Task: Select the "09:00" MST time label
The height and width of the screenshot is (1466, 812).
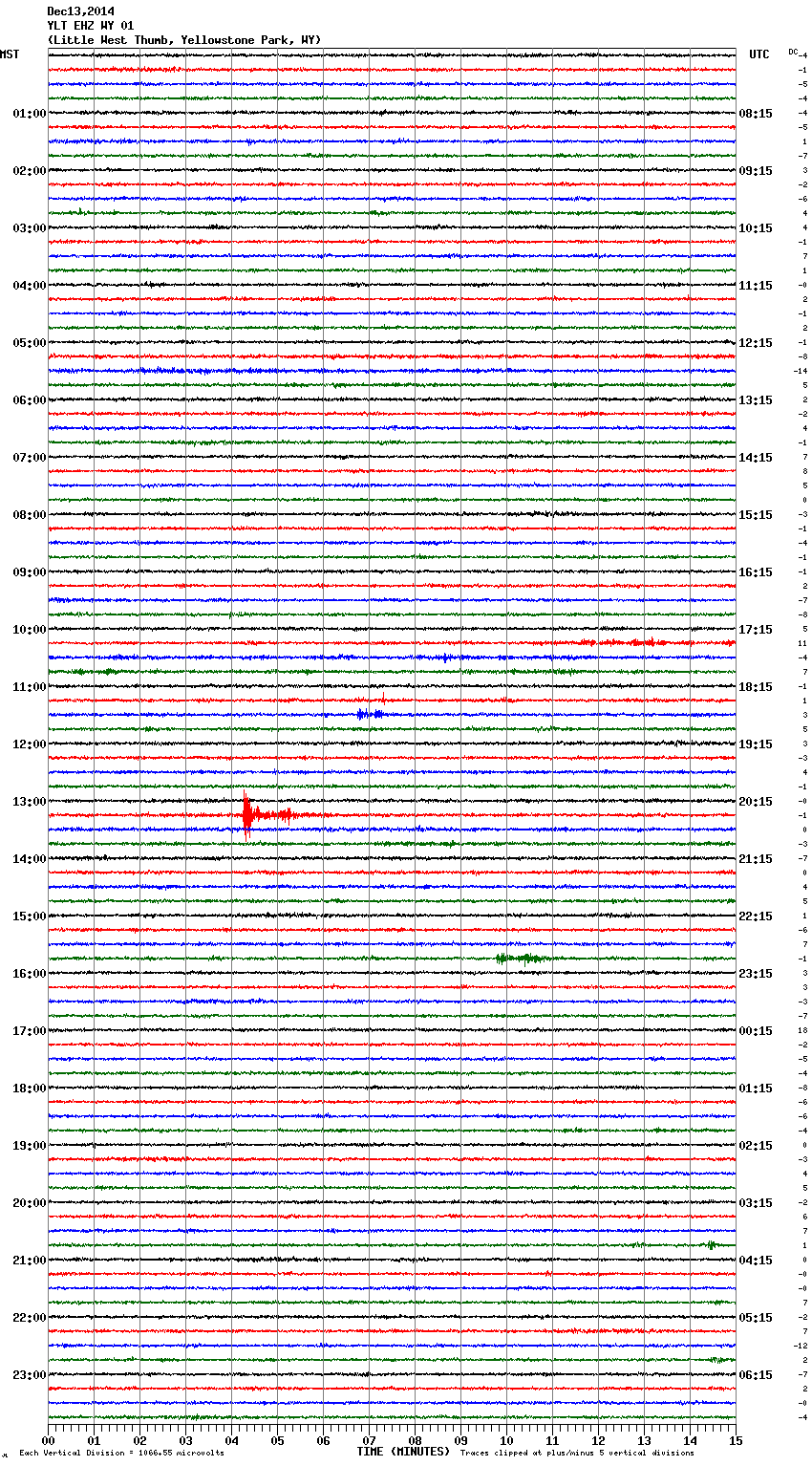Action: pyautogui.click(x=30, y=572)
